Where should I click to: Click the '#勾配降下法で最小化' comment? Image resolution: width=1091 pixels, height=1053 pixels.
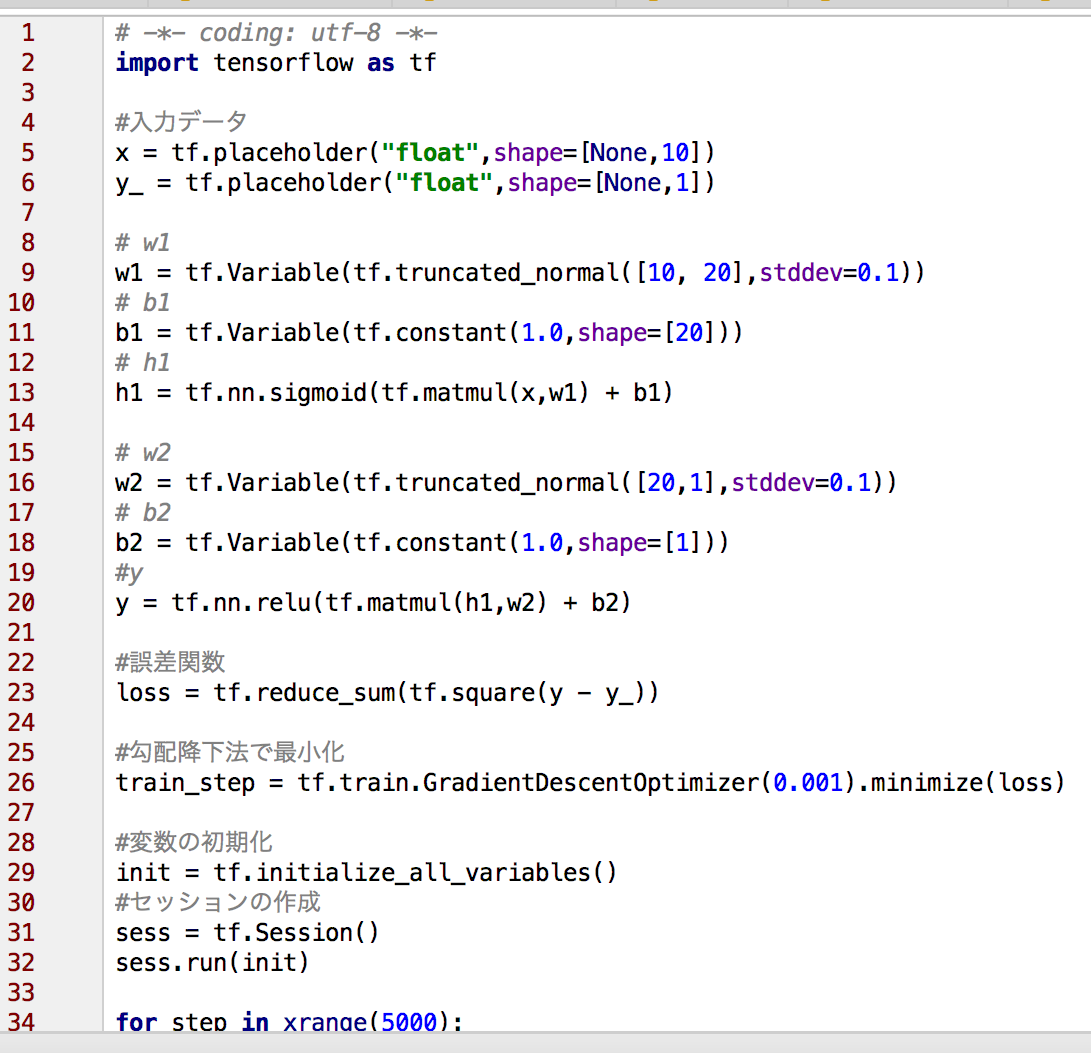pyautogui.click(x=230, y=752)
